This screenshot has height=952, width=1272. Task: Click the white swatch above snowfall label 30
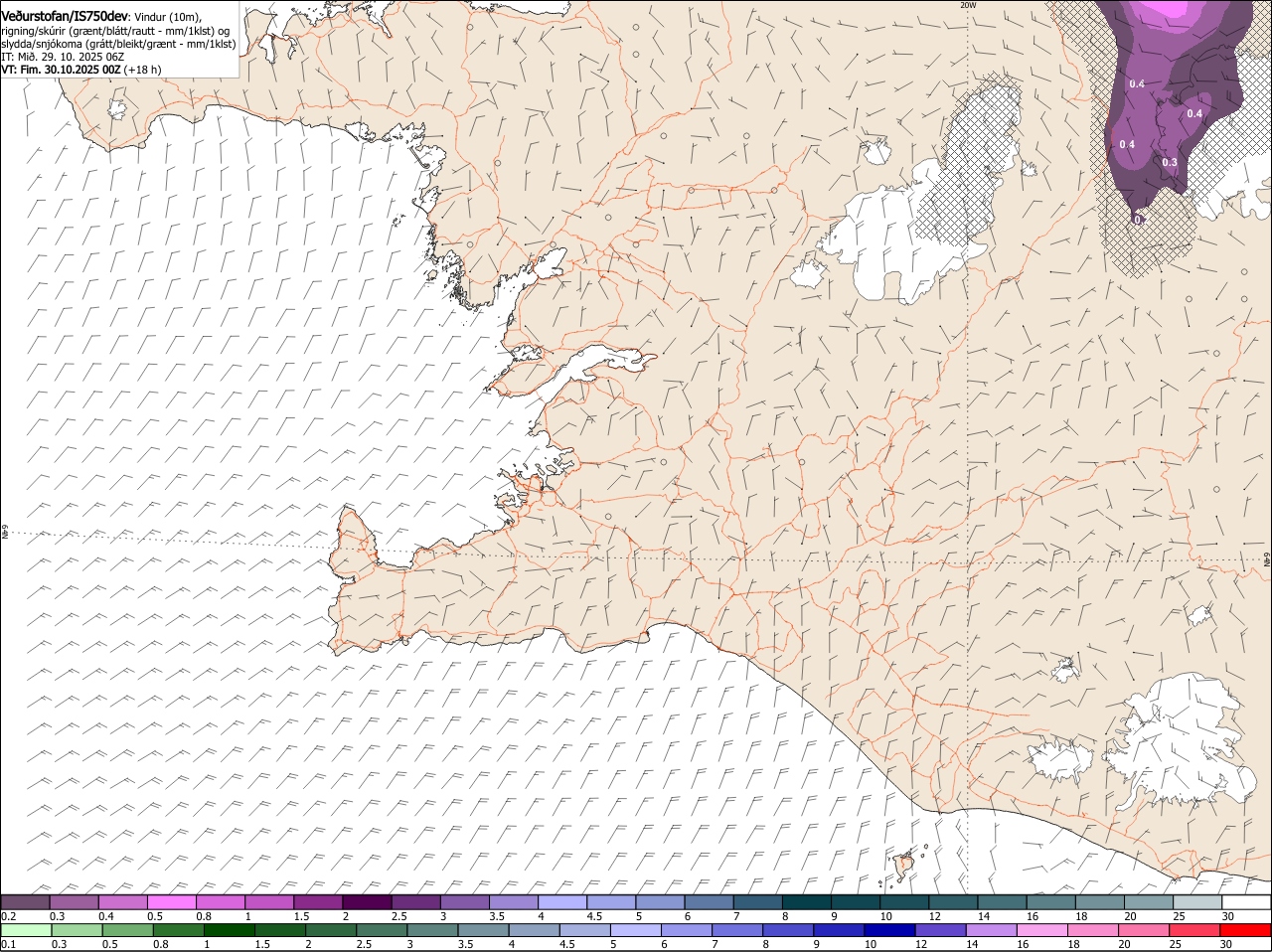click(1246, 902)
